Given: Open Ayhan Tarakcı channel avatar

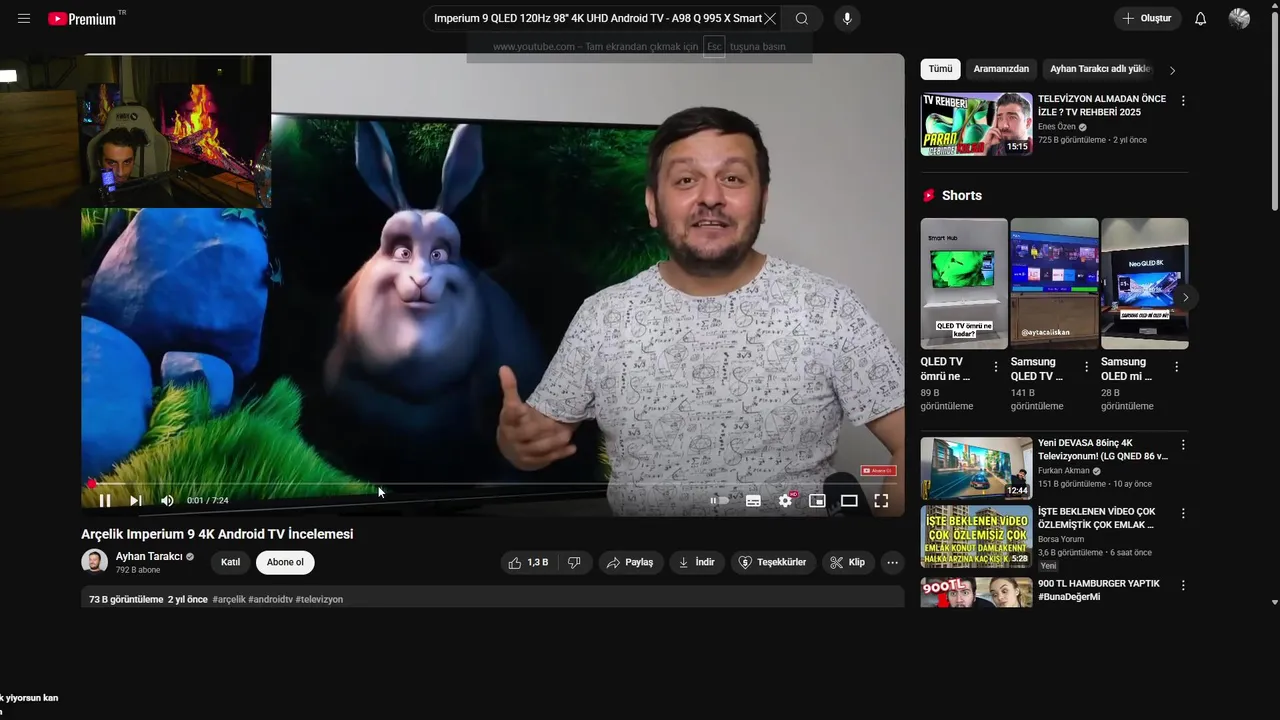Looking at the screenshot, I should [94, 562].
